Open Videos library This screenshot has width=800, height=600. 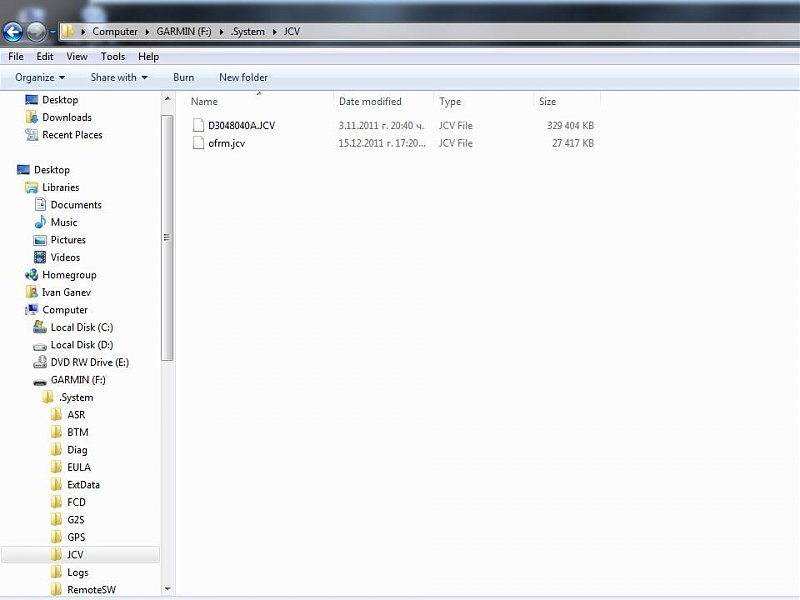pyautogui.click(x=65, y=257)
